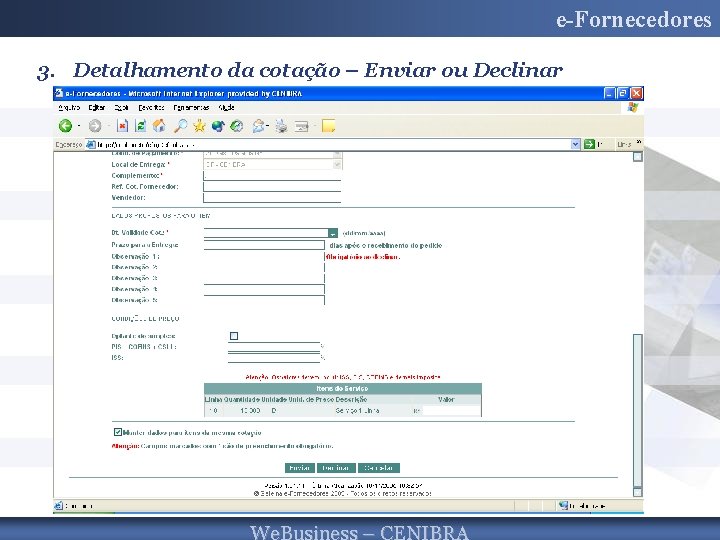Tick the Optante do Simples checkbox

(x=234, y=336)
